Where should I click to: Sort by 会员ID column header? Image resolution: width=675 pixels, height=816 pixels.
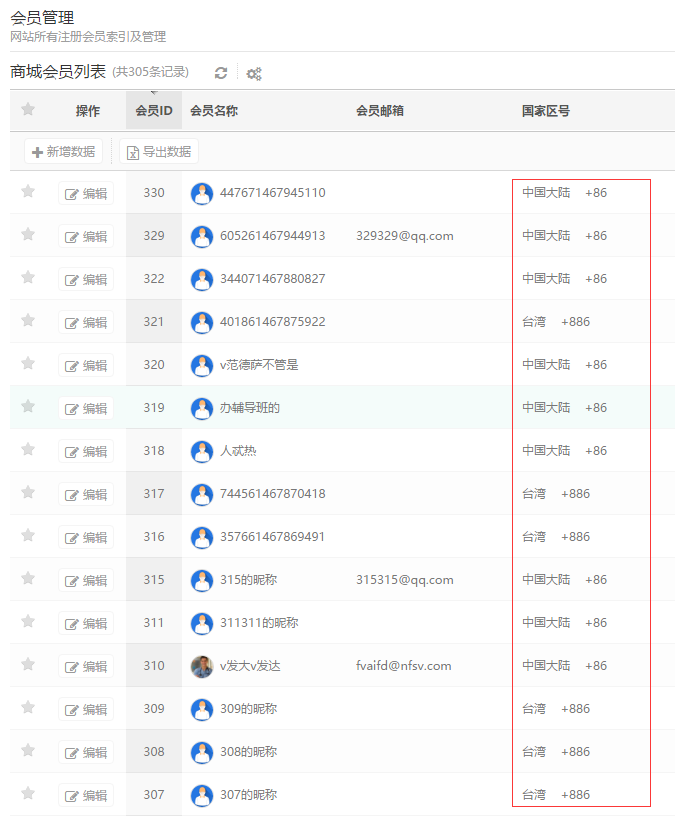(154, 111)
